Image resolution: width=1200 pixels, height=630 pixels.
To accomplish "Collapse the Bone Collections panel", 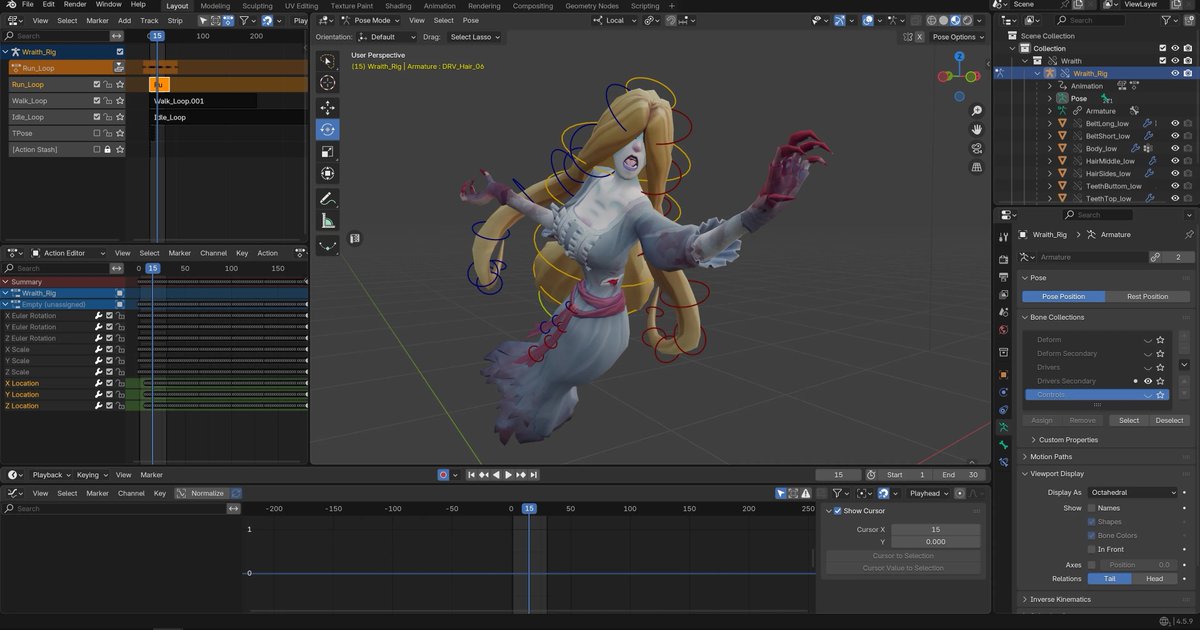I will pyautogui.click(x=1057, y=317).
